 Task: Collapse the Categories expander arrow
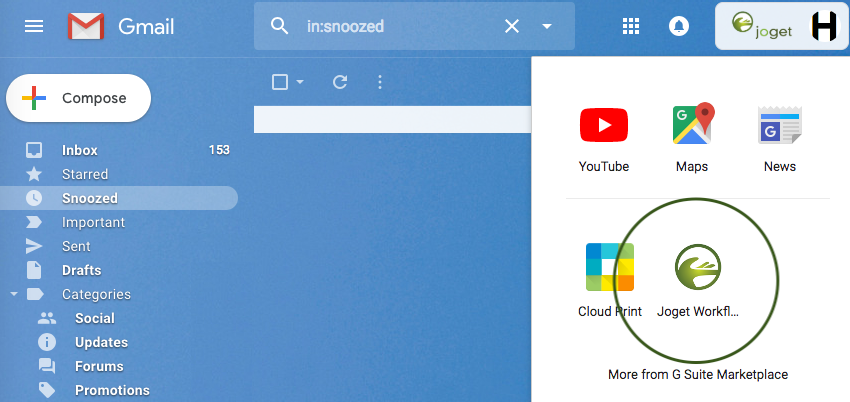(x=14, y=294)
